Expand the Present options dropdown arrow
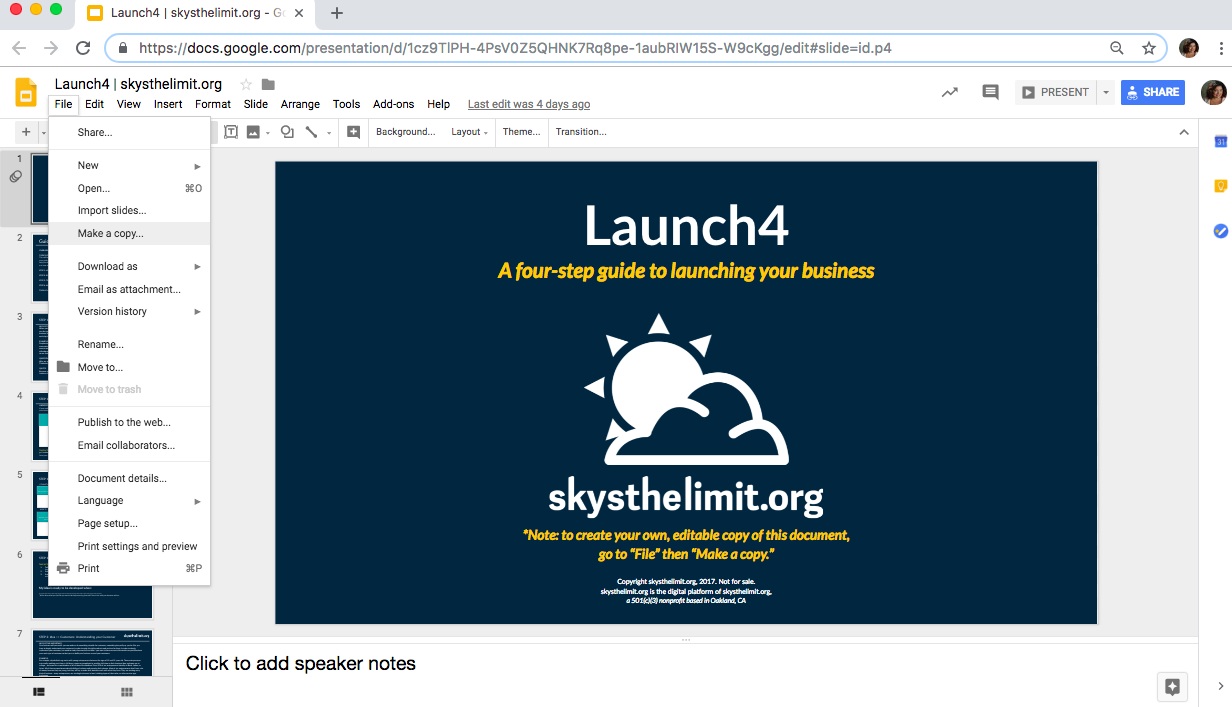 pos(1106,92)
